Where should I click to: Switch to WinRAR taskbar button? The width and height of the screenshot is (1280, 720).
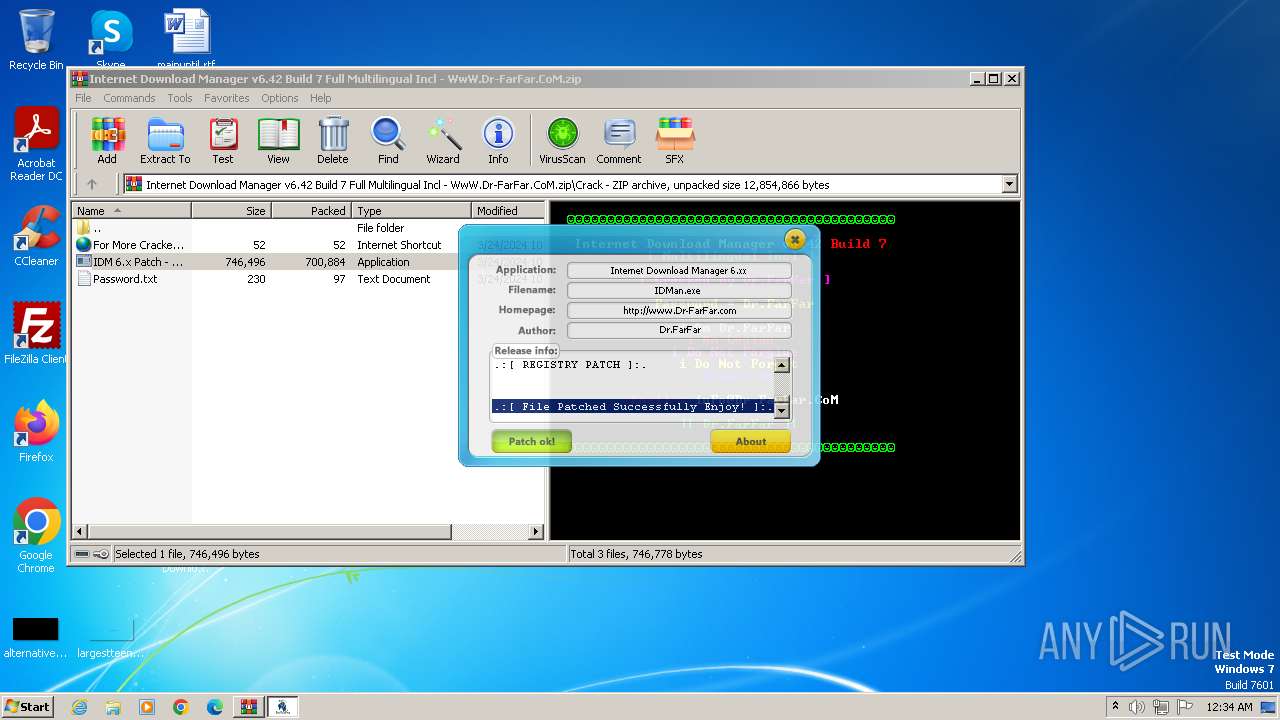pyautogui.click(x=249, y=707)
